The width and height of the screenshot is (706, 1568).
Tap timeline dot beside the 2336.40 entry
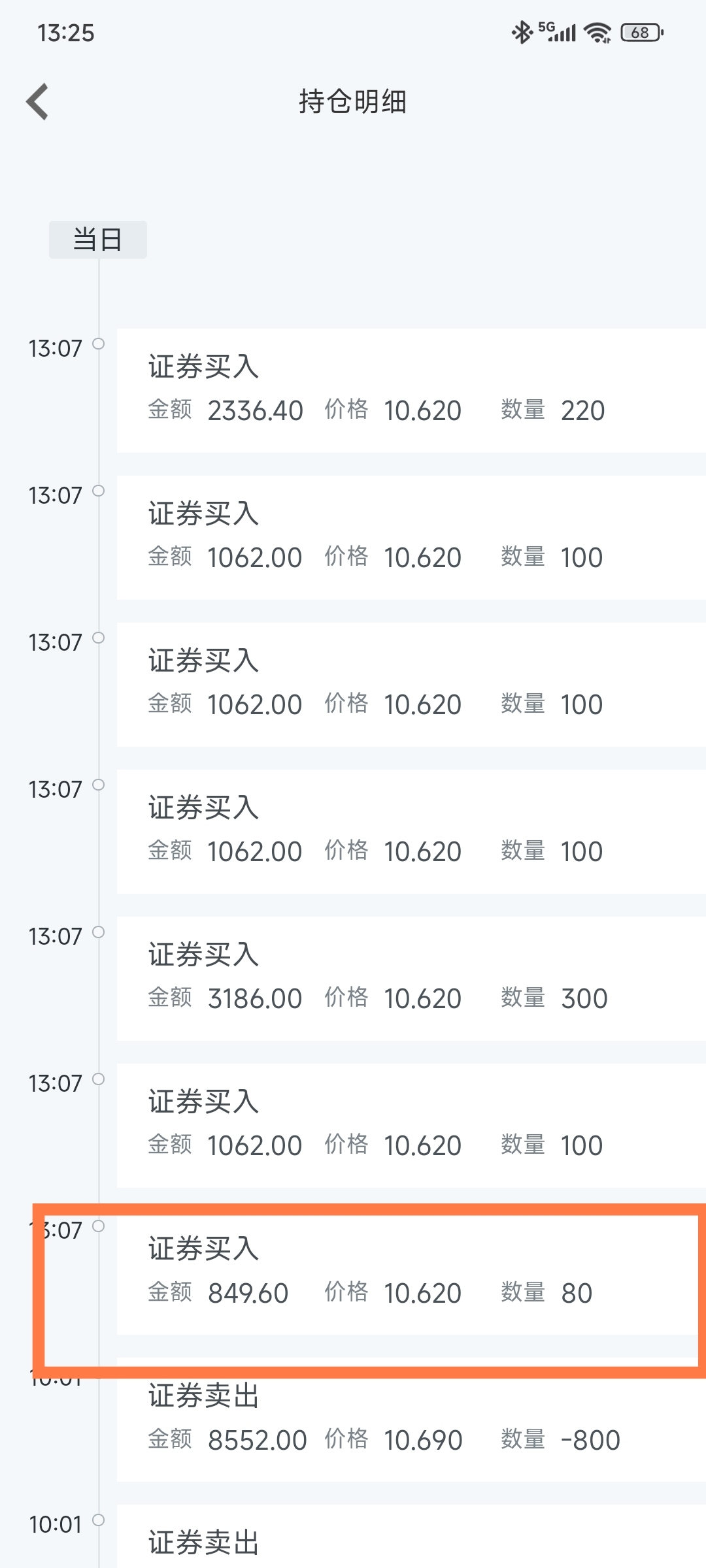click(x=98, y=344)
